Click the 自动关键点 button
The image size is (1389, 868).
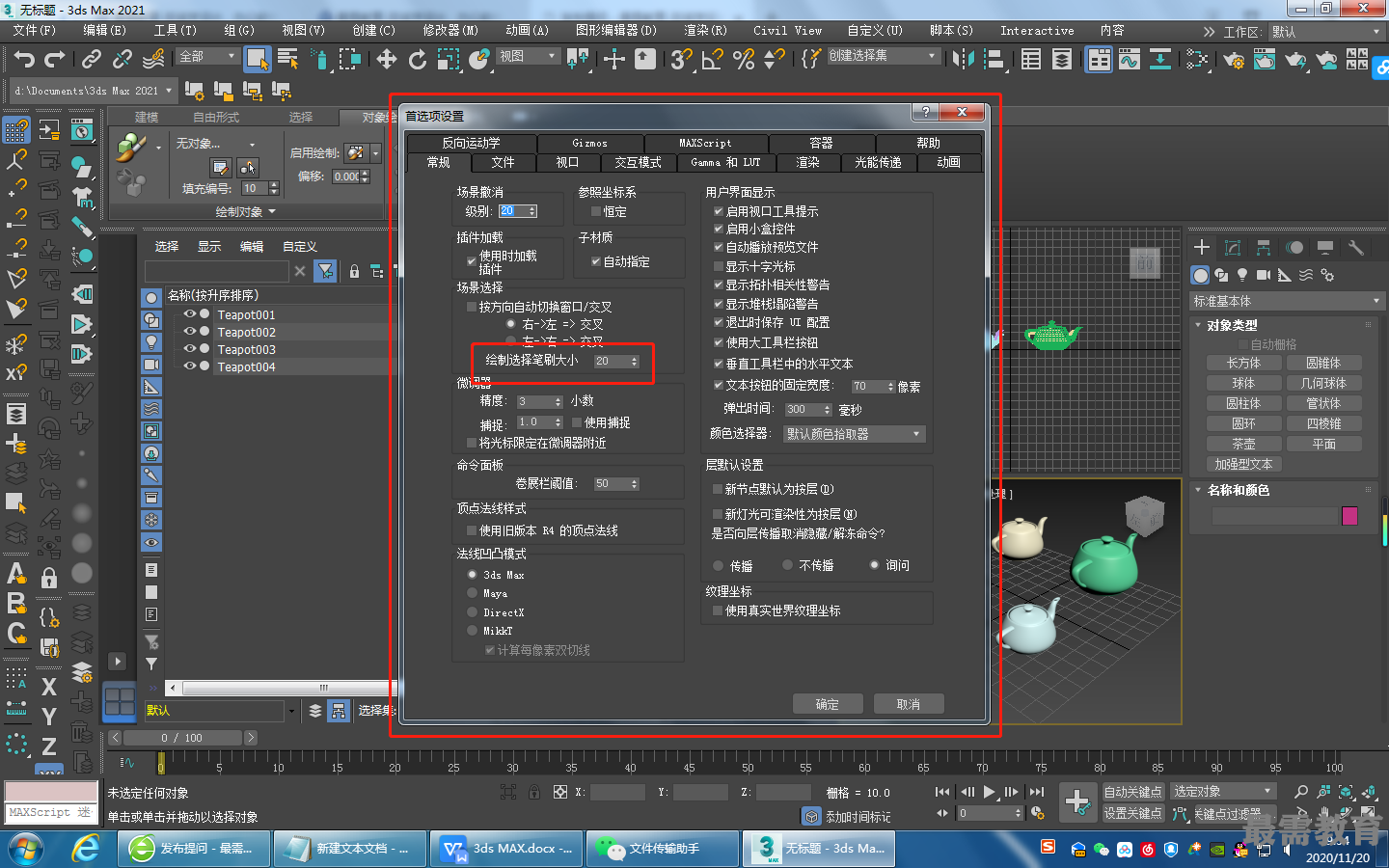[x=1132, y=792]
